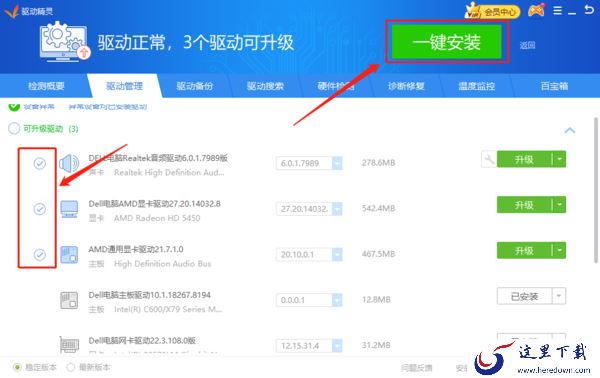Click the Dell电脑主板驱动10.1.18267.8194 title
Screen dimensions: 600x378
pos(150,295)
